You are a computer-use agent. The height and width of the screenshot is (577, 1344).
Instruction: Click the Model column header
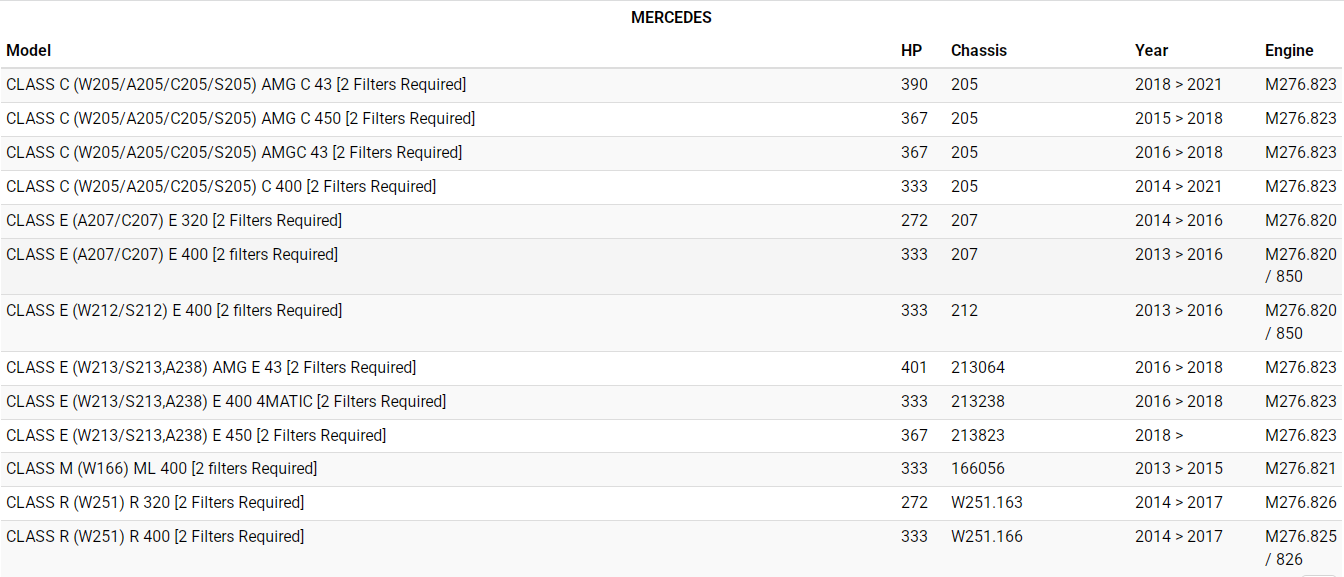pyautogui.click(x=29, y=50)
